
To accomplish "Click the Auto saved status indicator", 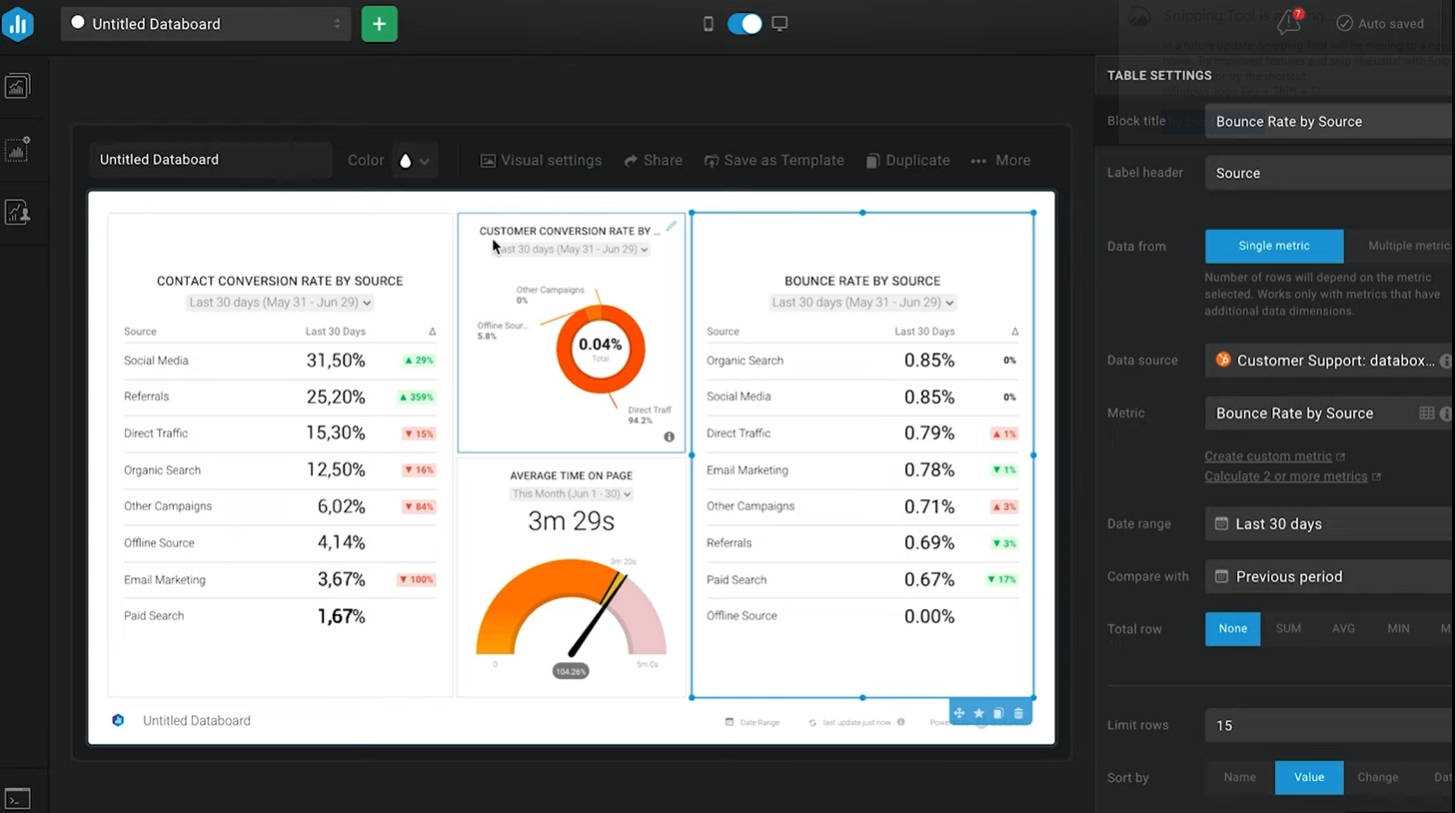I will tap(1380, 23).
